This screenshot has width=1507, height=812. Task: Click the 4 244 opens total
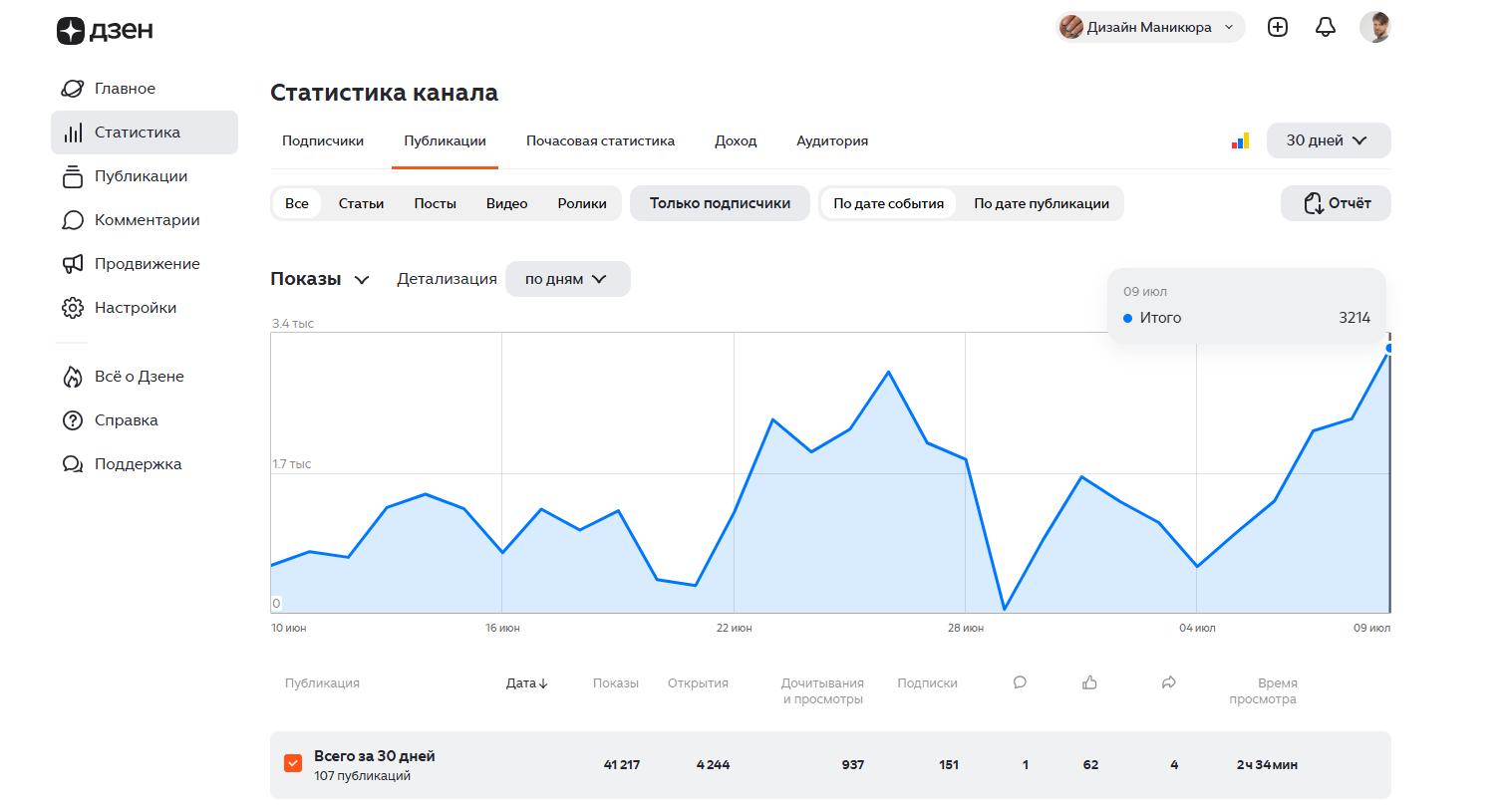click(713, 765)
